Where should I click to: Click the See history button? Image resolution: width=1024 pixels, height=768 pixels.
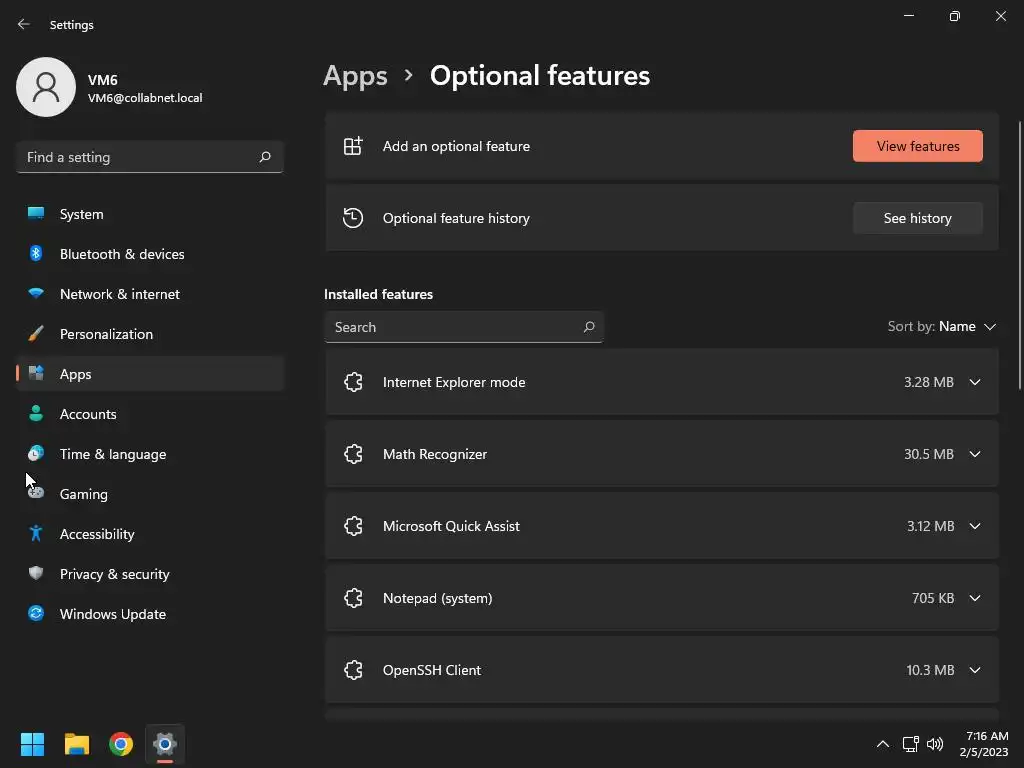917,218
